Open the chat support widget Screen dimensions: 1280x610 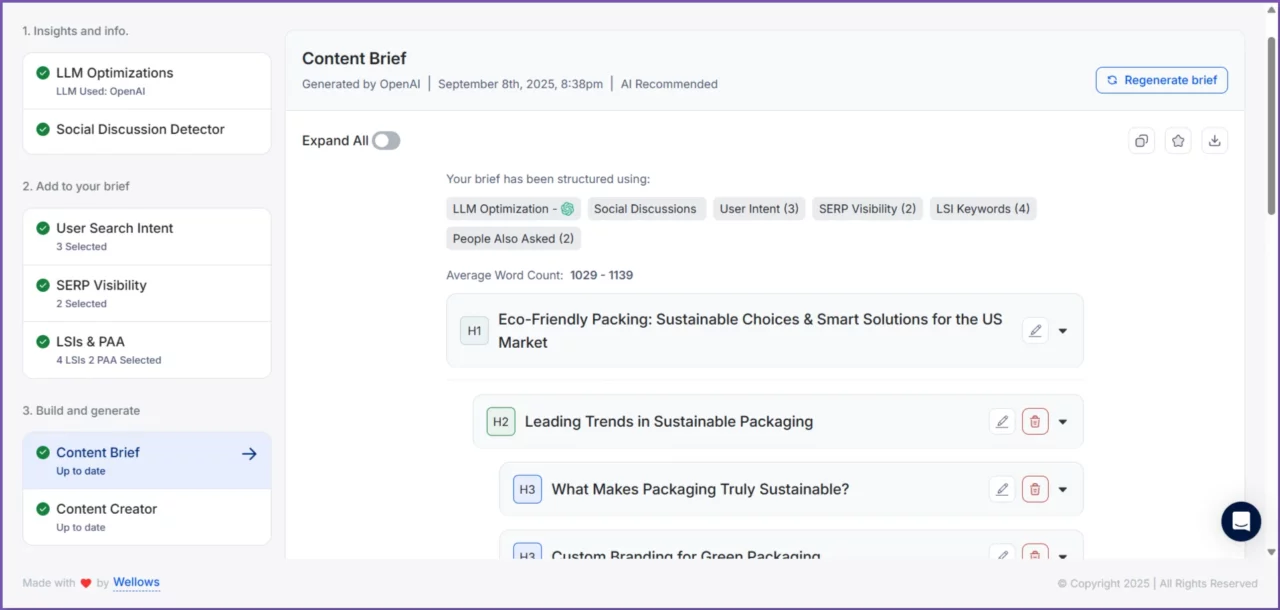click(x=1241, y=522)
